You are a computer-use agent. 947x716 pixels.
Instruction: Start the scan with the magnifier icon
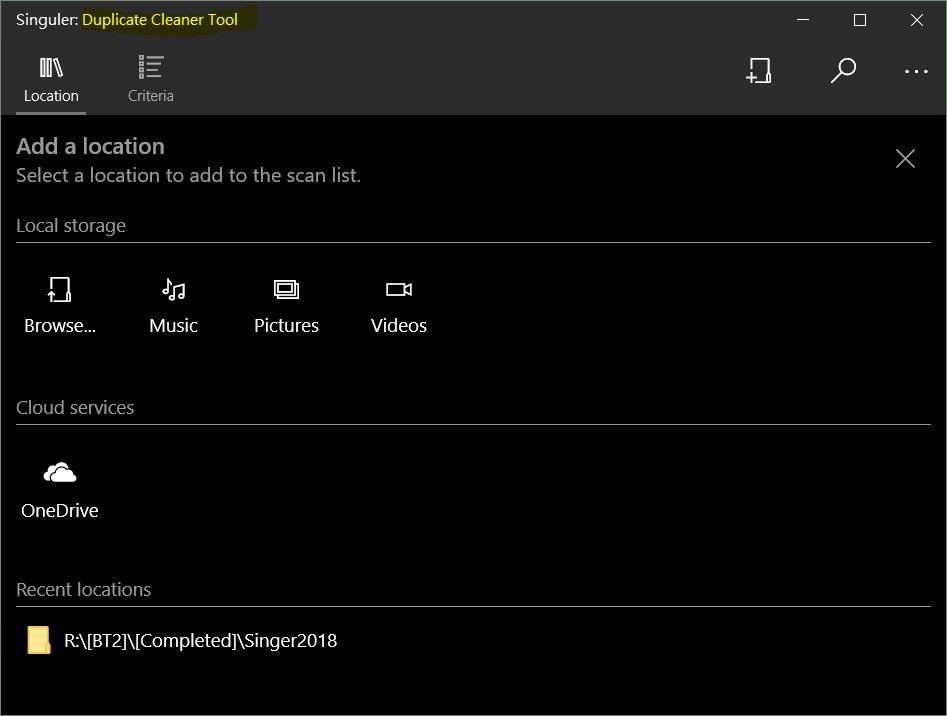[843, 71]
